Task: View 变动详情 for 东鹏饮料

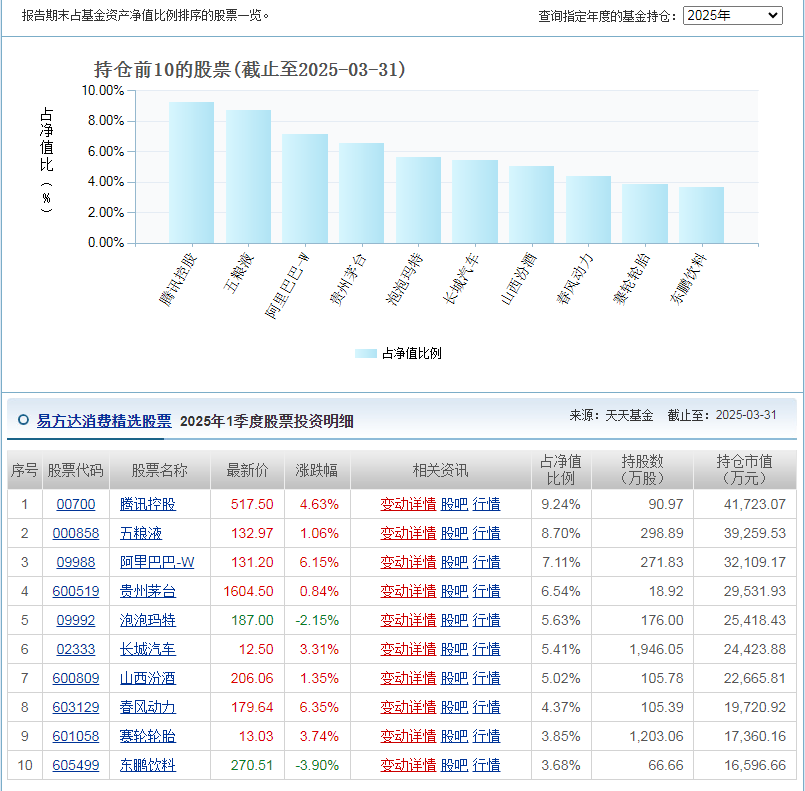Action: pyautogui.click(x=408, y=765)
